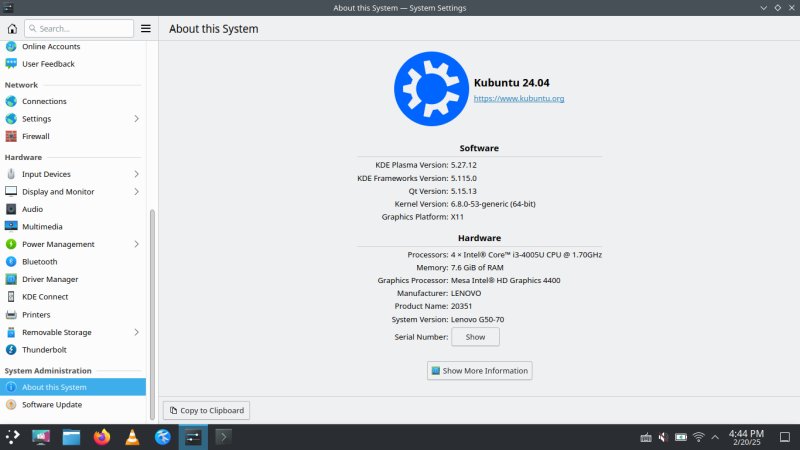Click the Firewall brick wall icon
800x450 pixels.
[11, 136]
